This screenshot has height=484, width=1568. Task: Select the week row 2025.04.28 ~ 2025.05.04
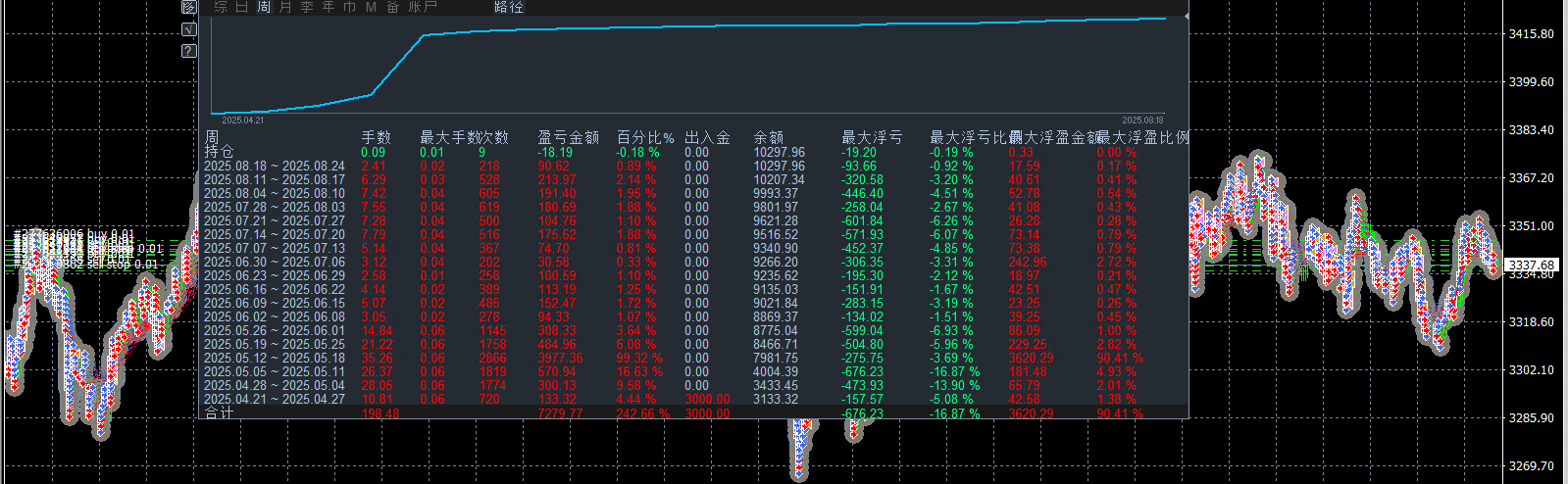[x=275, y=385]
